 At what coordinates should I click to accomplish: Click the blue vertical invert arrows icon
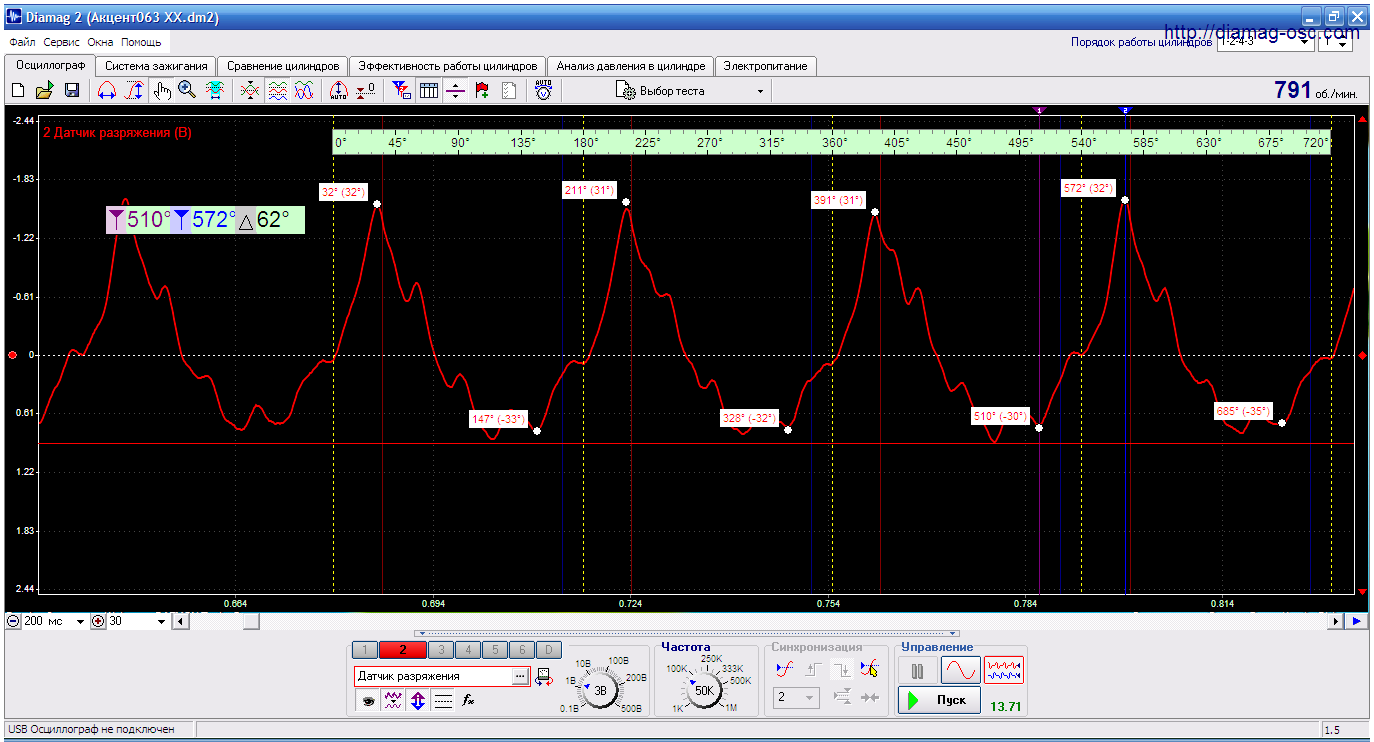pos(418,701)
